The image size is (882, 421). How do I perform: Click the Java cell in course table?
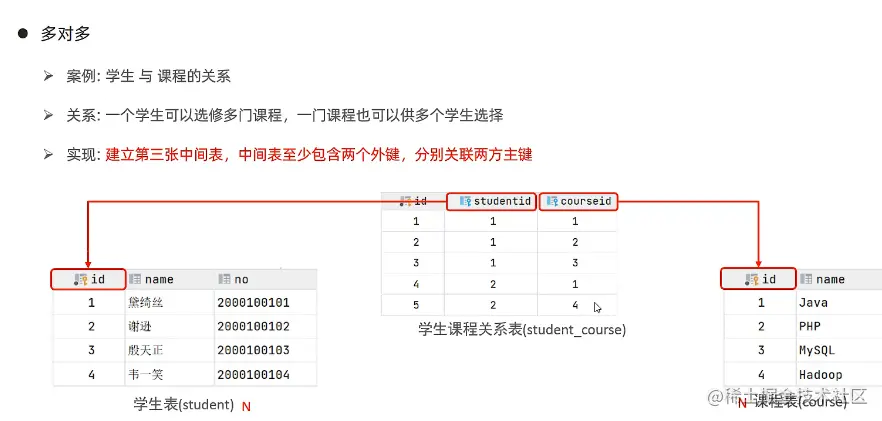click(x=839, y=303)
